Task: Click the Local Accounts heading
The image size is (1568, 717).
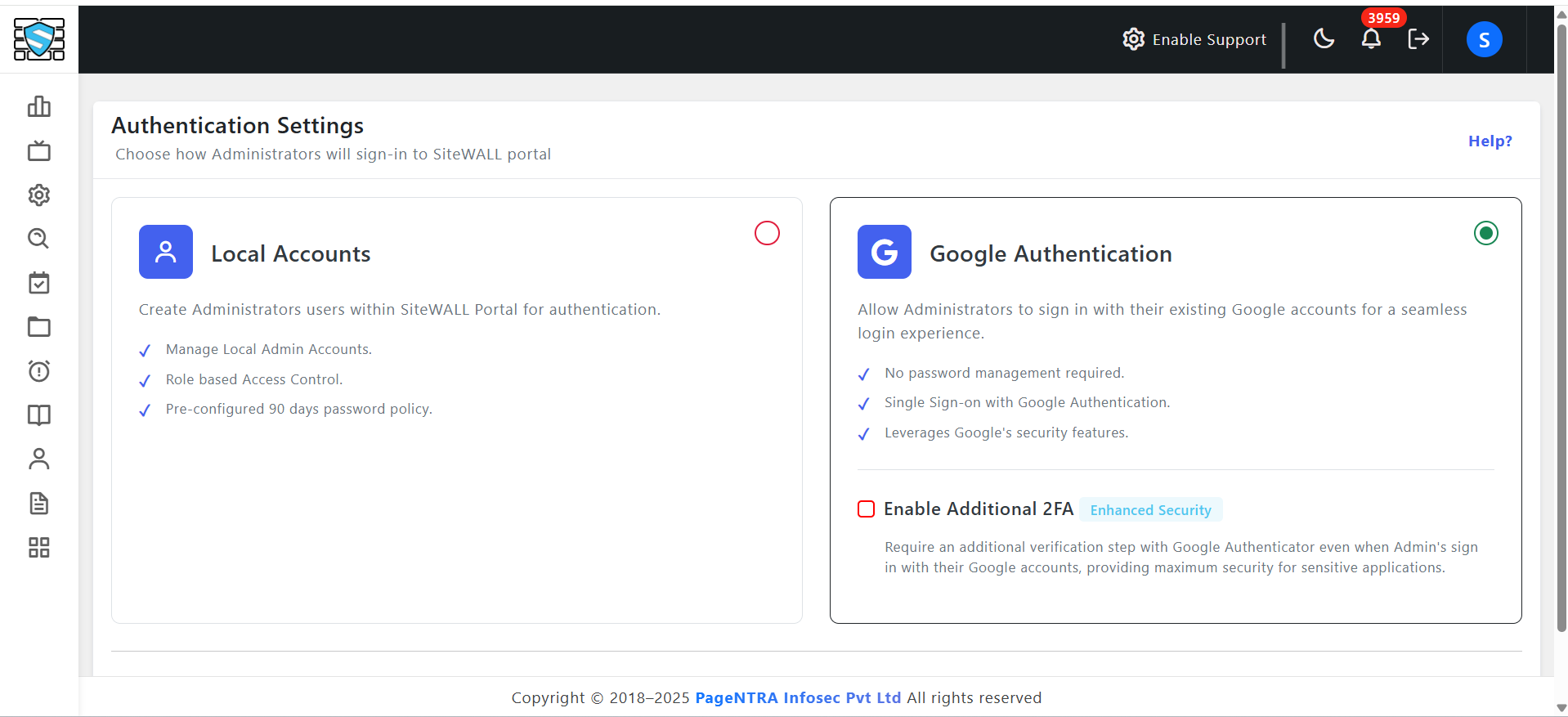Action: point(291,253)
